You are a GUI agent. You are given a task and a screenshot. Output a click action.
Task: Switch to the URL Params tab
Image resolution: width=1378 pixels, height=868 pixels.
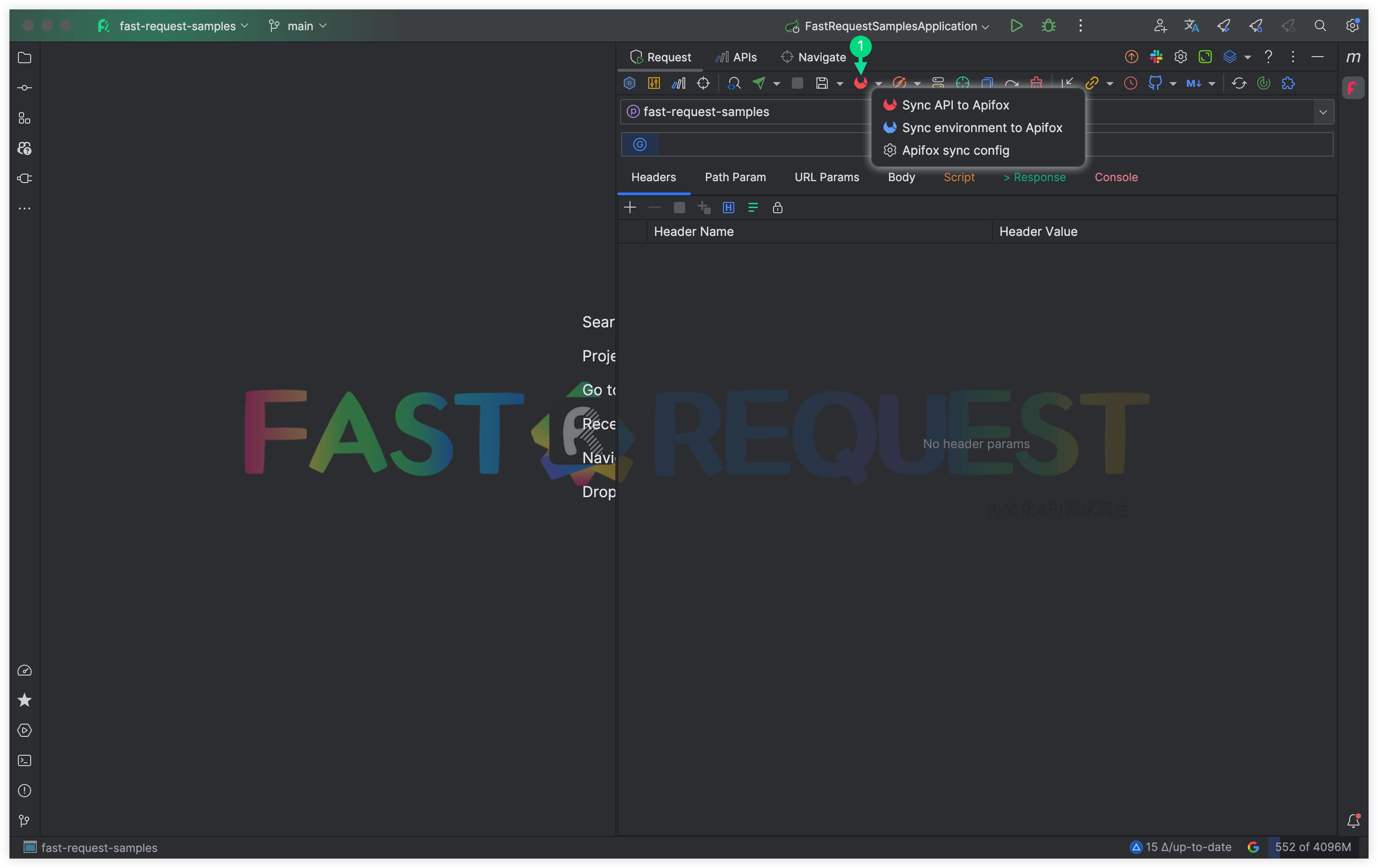tap(826, 177)
